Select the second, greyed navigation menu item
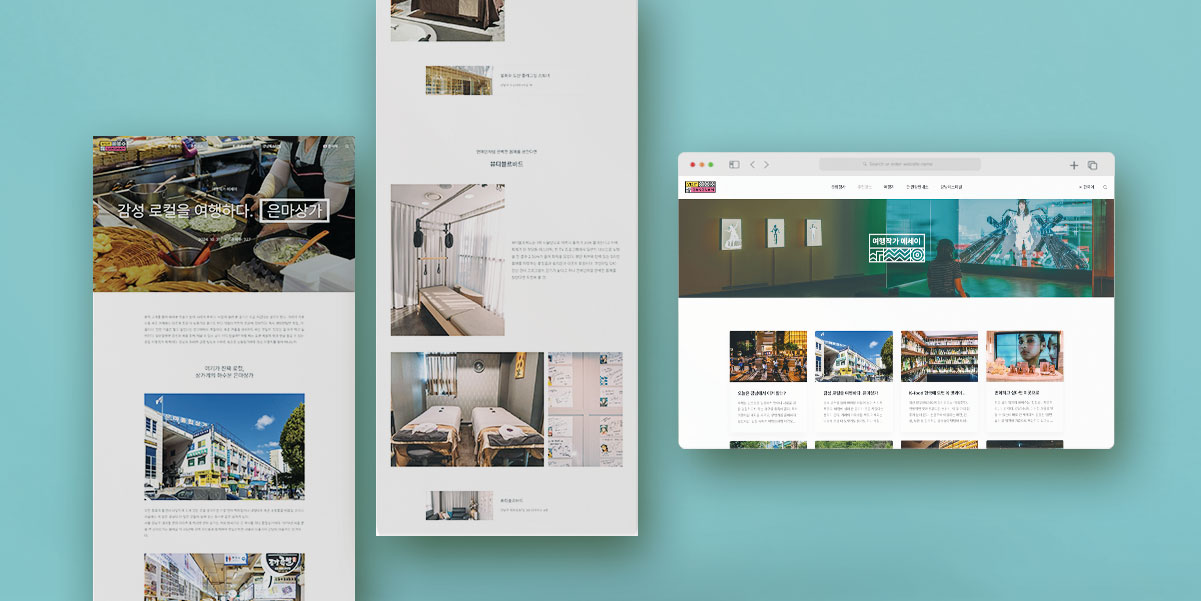The width and height of the screenshot is (1201, 601). tap(864, 187)
